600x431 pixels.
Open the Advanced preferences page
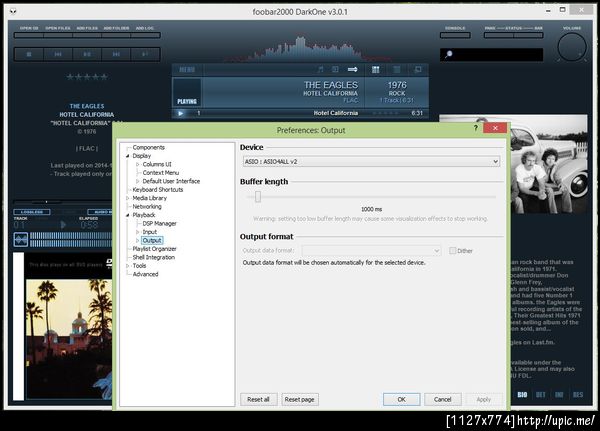pos(145,274)
